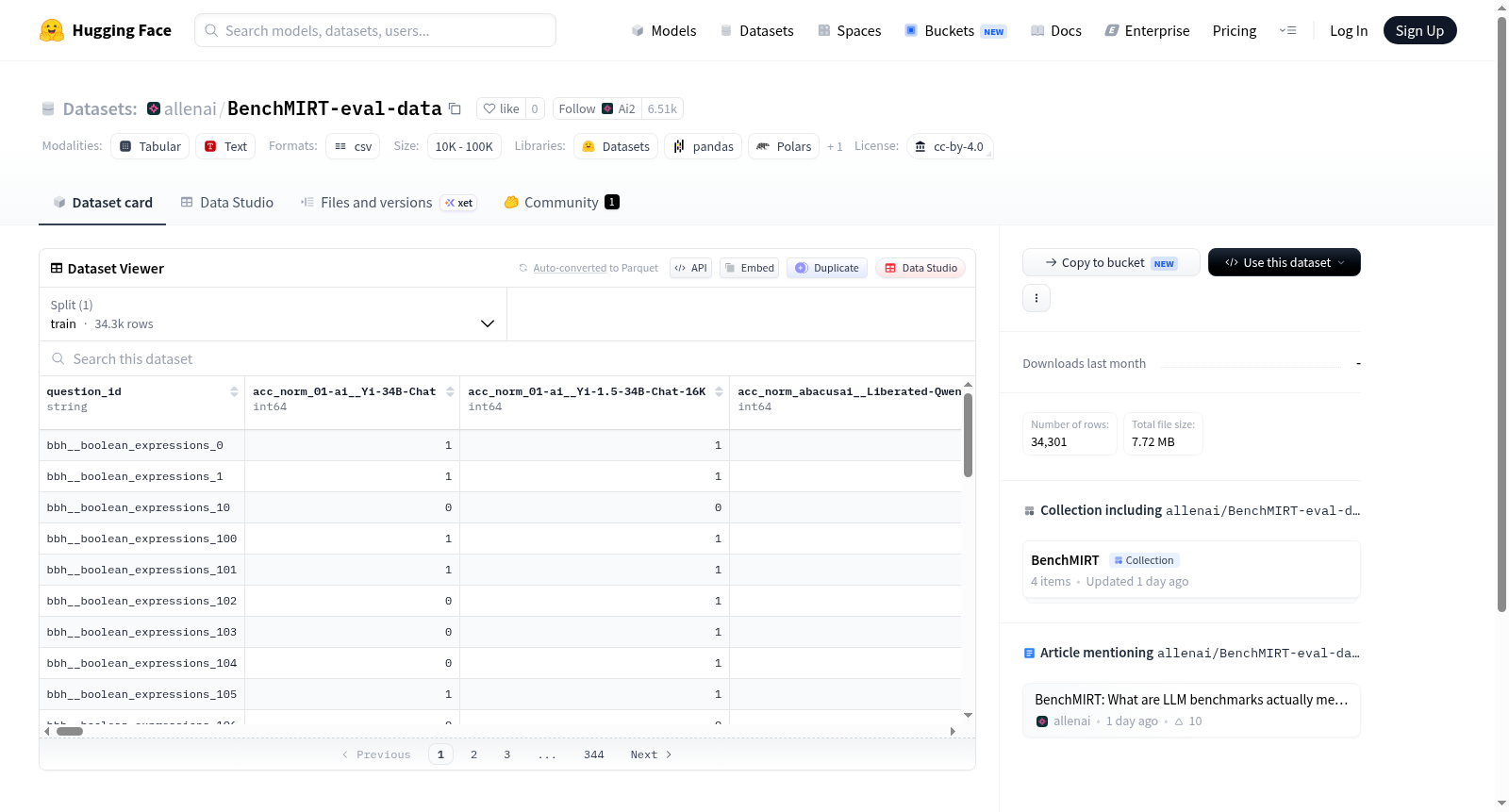Sort the acc_norm_01-ai__Yi-34B-Chat column
Screen dimensions: 1509x812
pyautogui.click(x=450, y=391)
